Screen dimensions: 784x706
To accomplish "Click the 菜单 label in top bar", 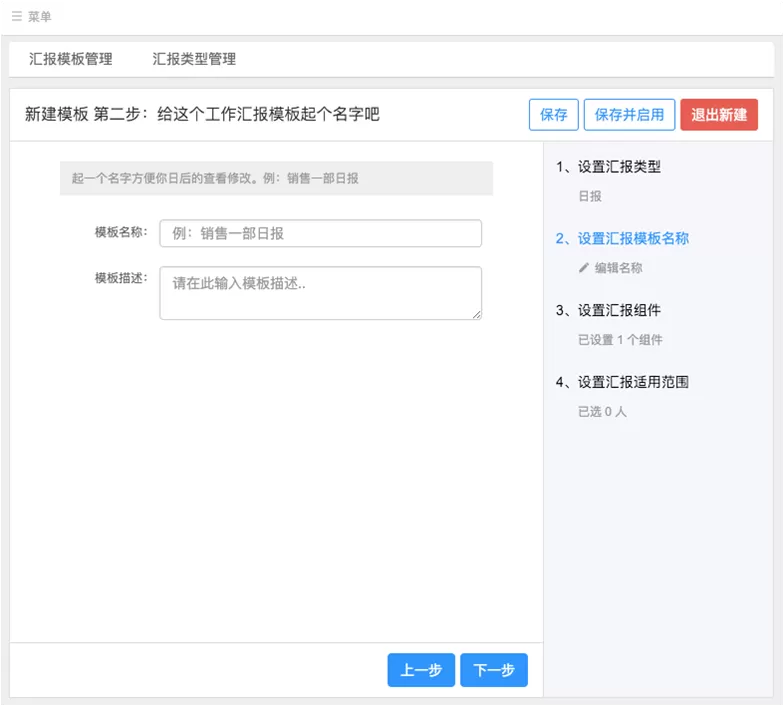I will [x=40, y=16].
